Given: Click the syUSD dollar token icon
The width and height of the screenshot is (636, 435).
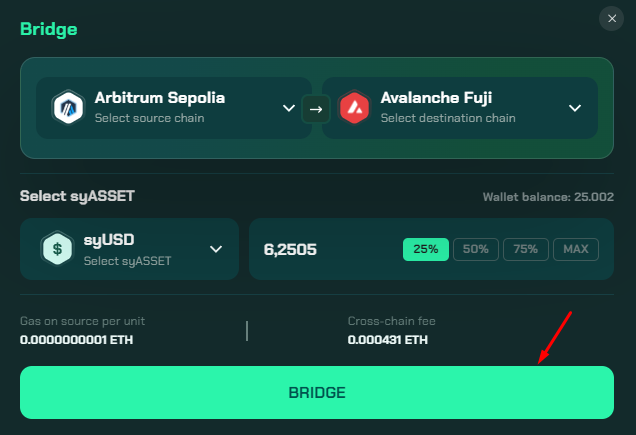Looking at the screenshot, I should [57, 248].
